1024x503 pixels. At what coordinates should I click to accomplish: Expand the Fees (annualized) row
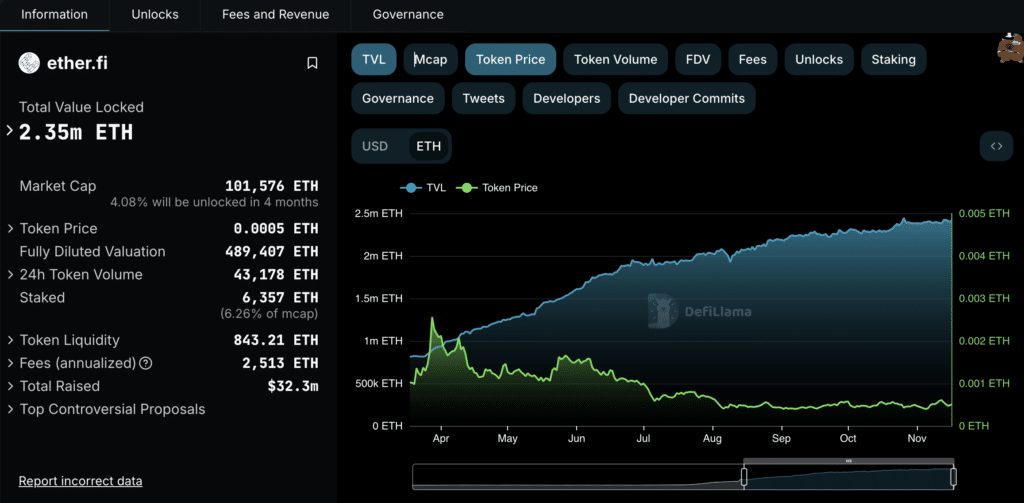tap(10, 363)
